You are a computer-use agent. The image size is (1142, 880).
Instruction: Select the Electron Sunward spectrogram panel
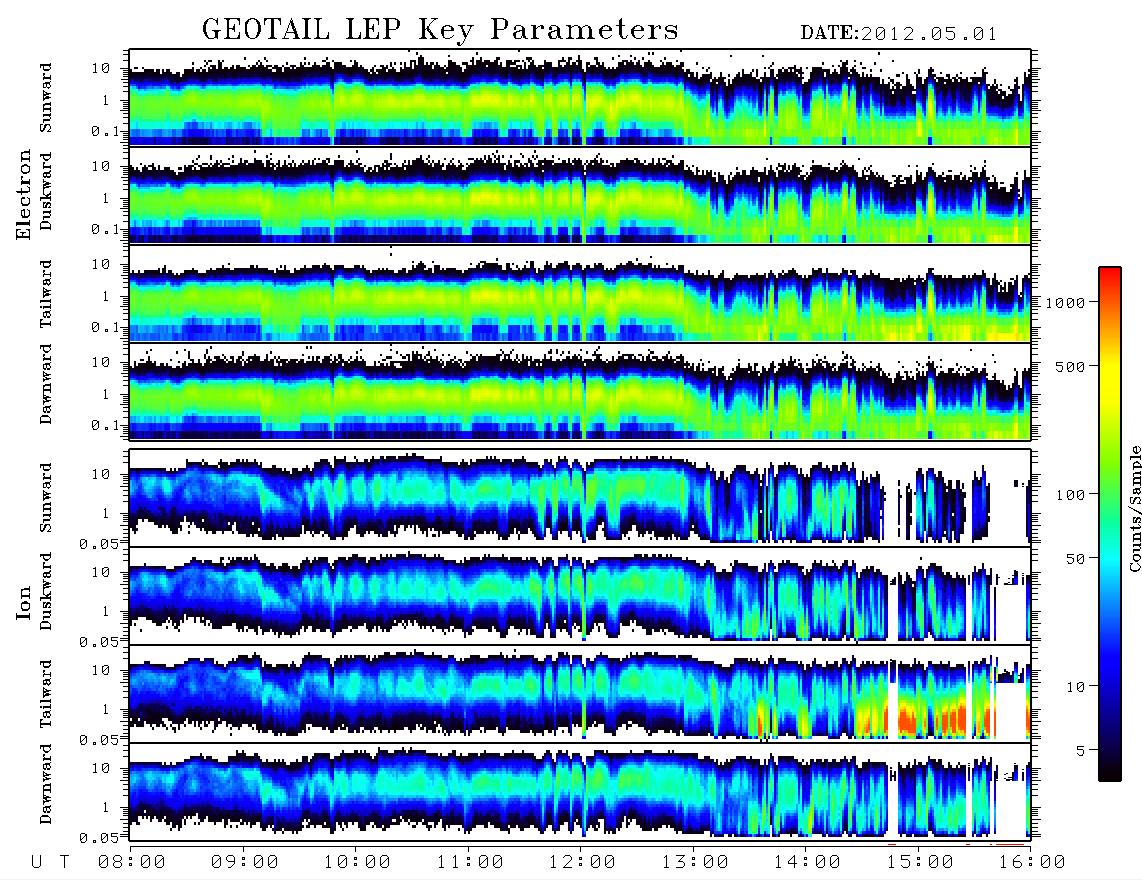(580, 98)
